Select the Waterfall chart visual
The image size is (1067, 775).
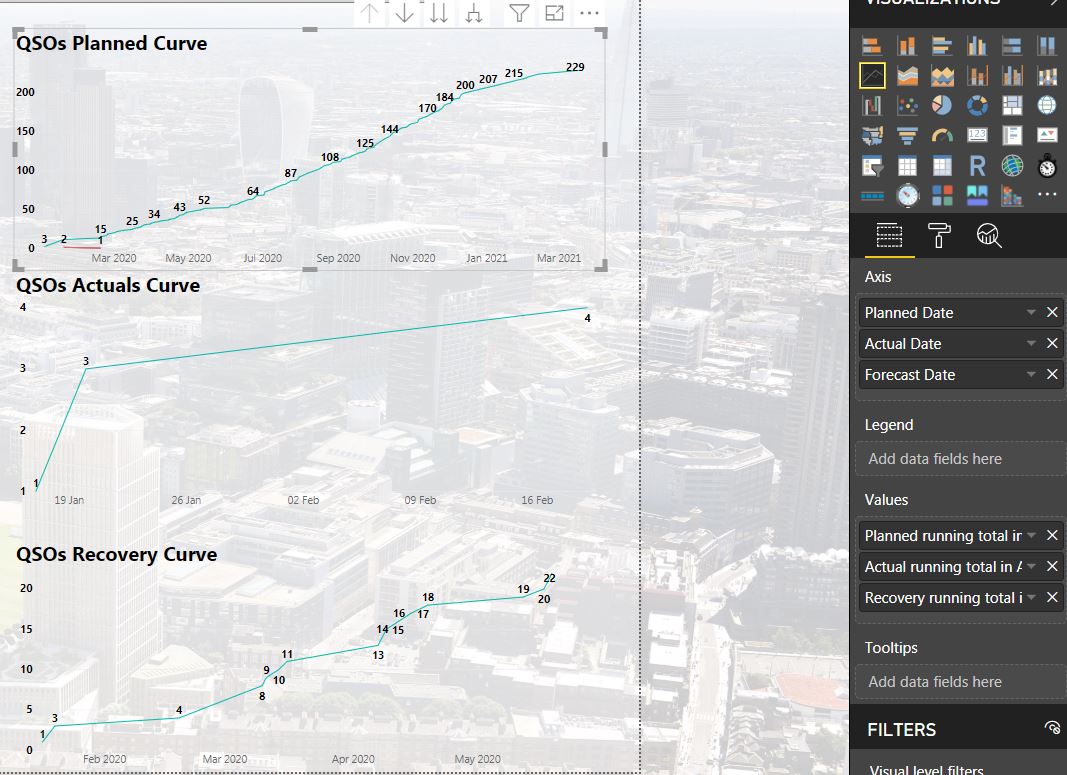point(872,105)
